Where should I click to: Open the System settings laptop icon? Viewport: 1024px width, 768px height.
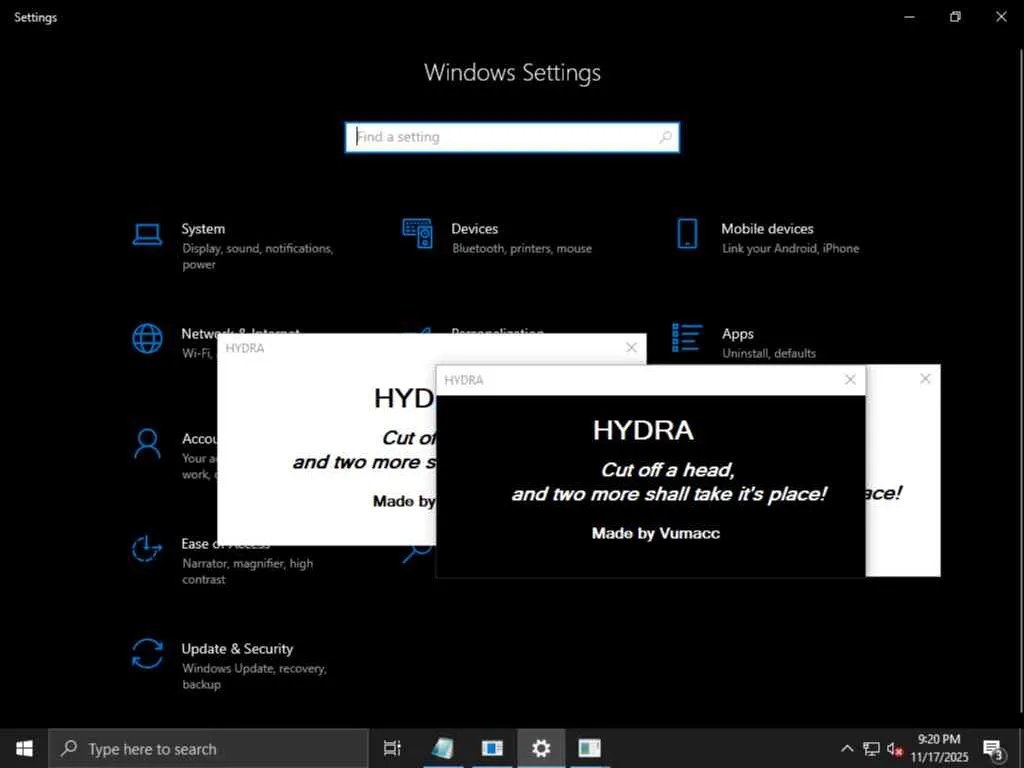click(147, 234)
